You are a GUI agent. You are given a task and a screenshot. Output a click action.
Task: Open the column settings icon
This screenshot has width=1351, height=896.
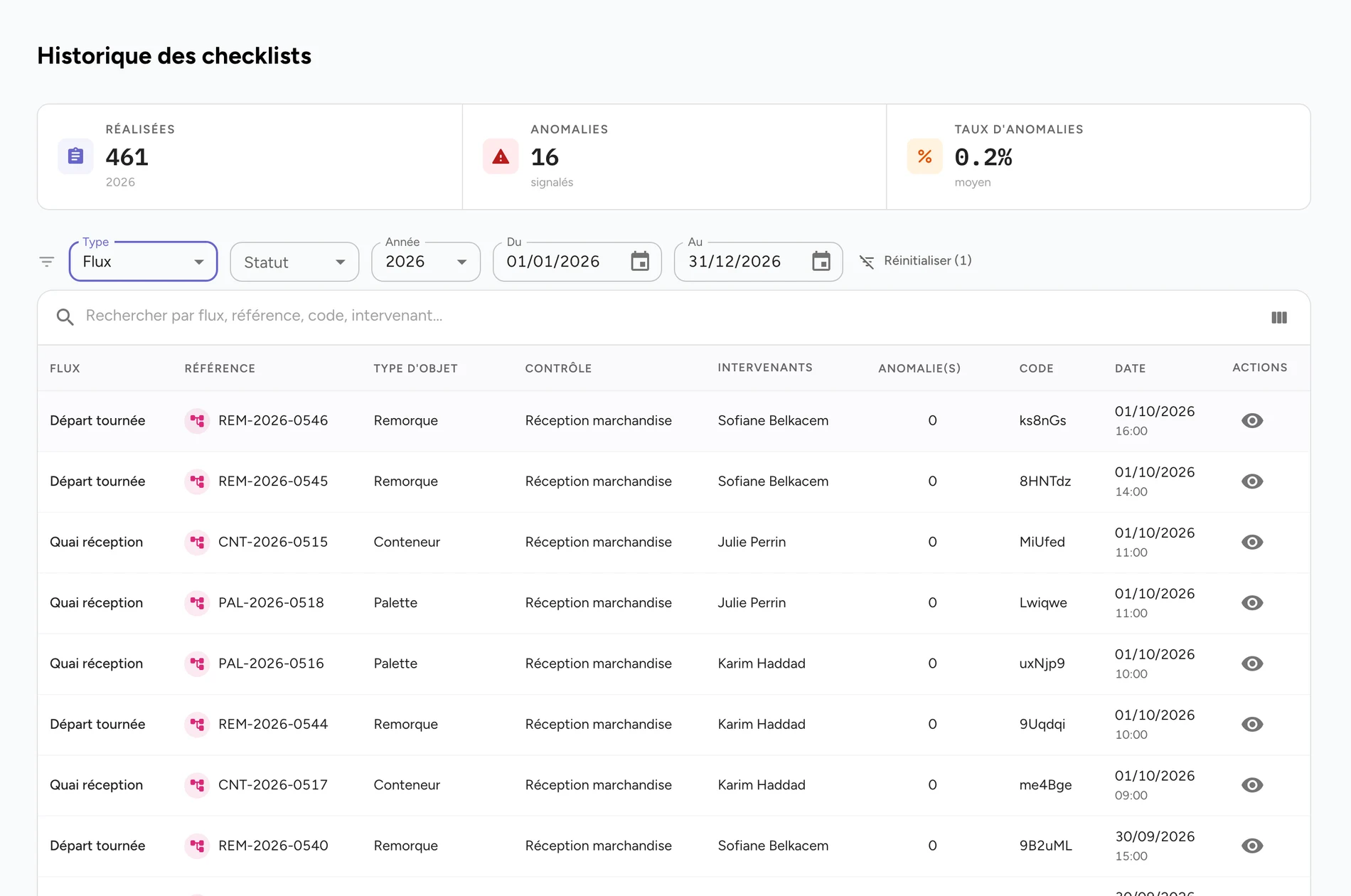pos(1279,317)
